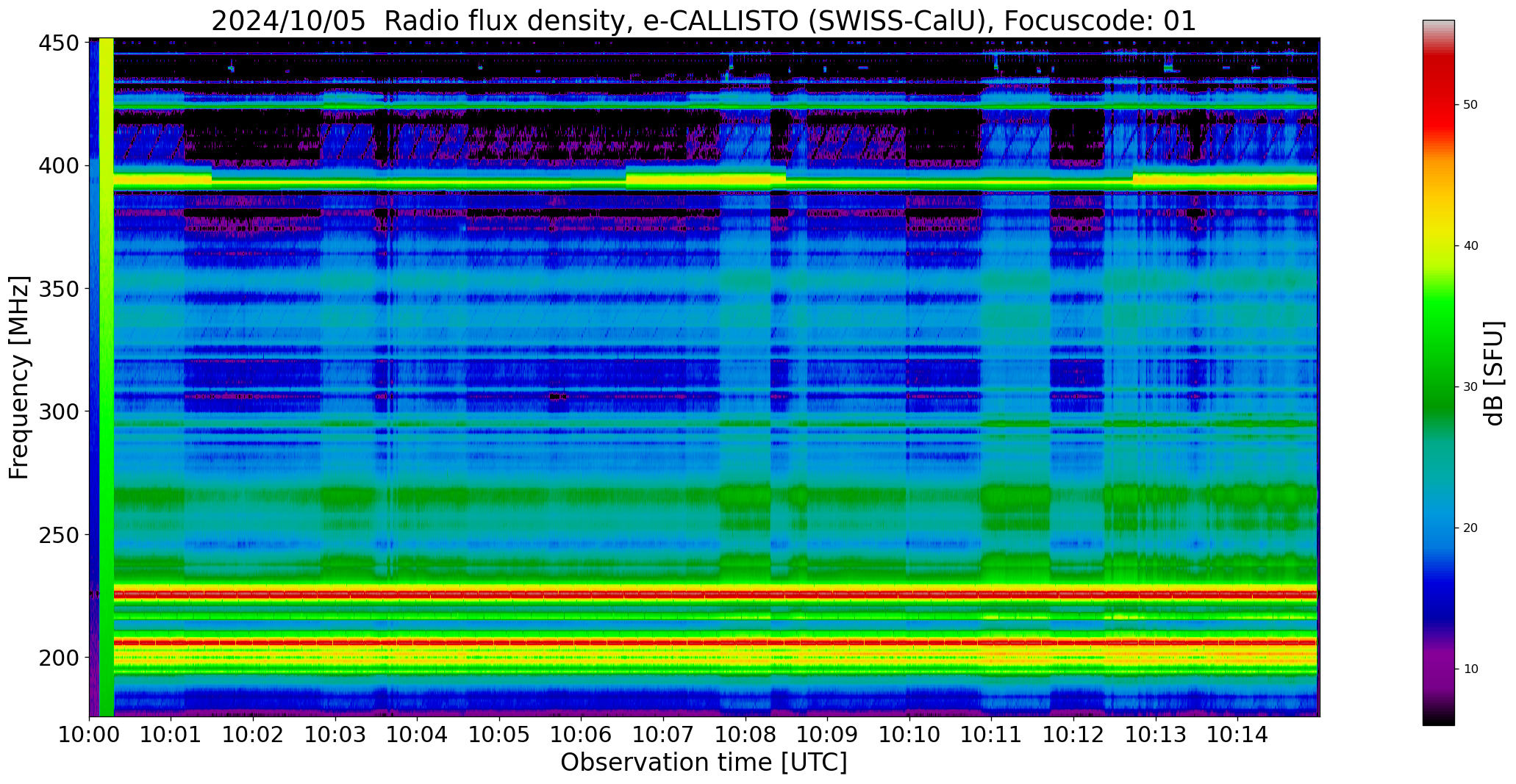Click the 10:09 time tick label
Viewport: 1516px width, 784px height.
pos(827,734)
